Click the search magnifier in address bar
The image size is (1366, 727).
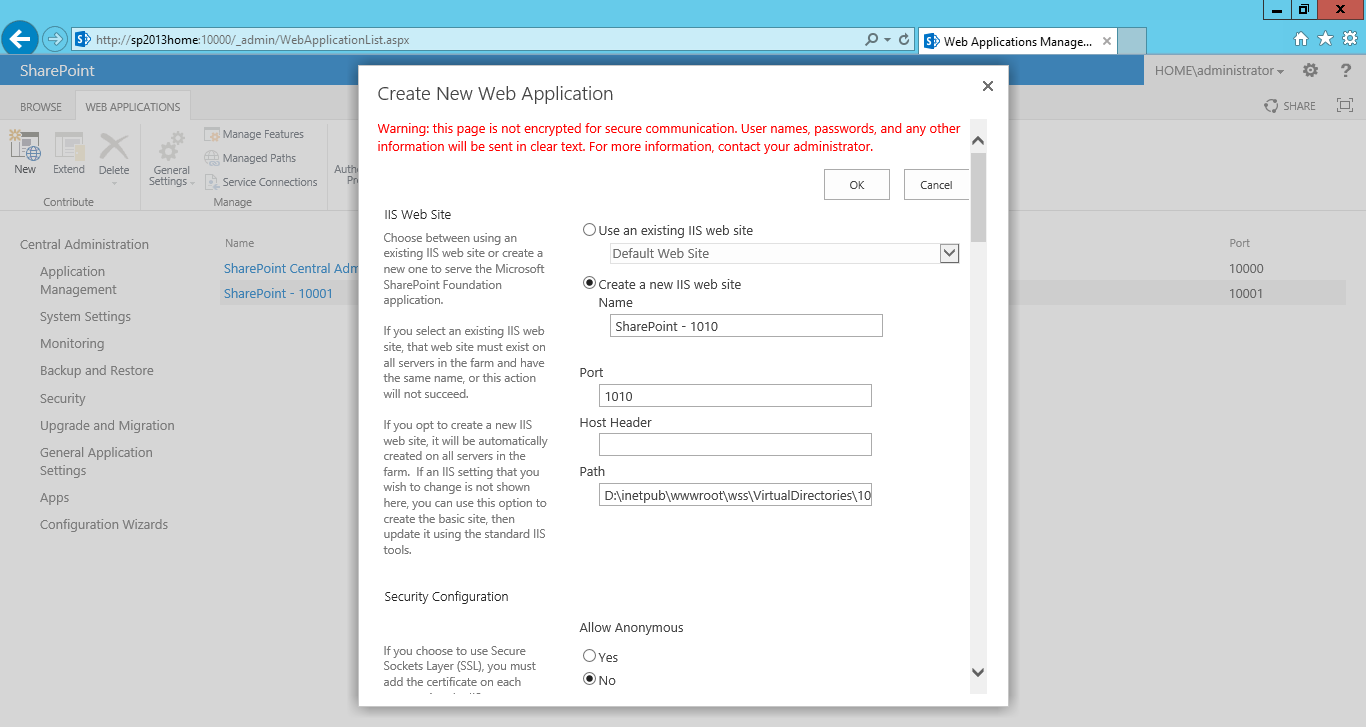click(872, 40)
